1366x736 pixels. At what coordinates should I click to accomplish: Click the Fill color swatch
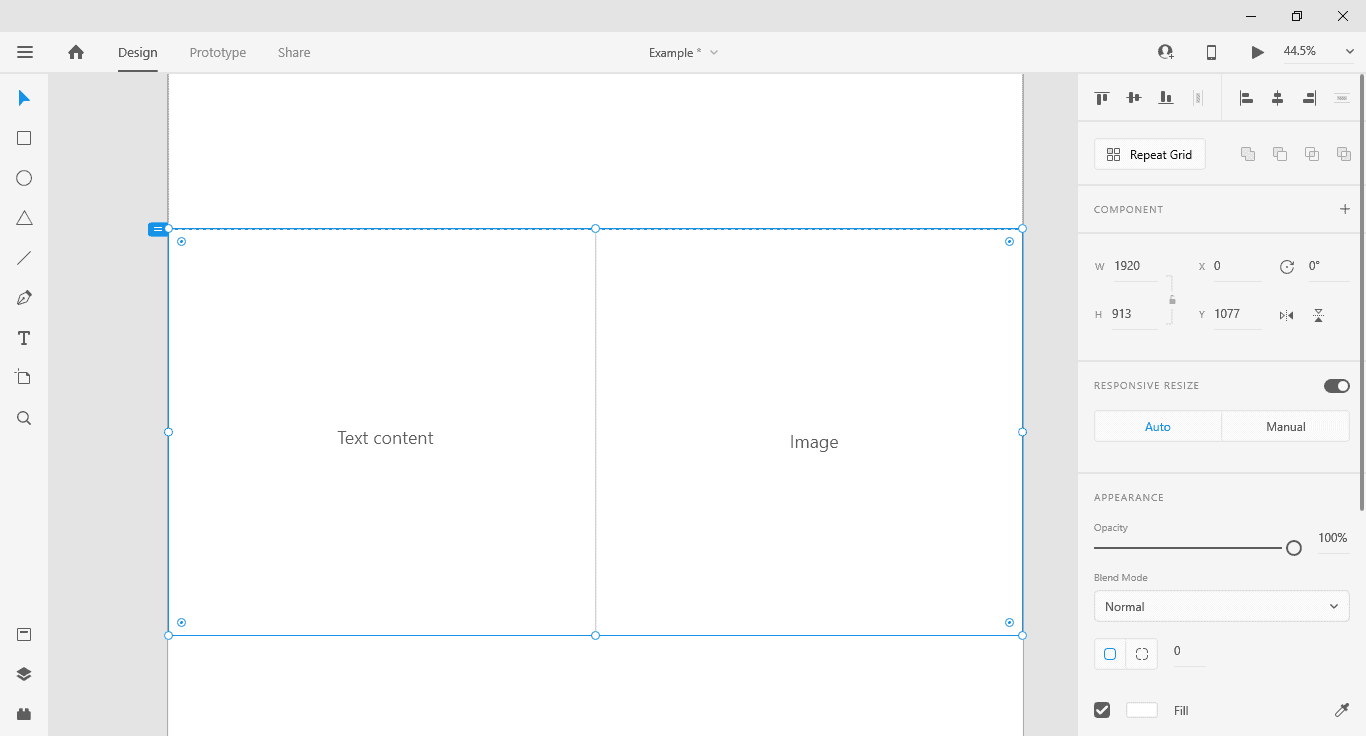pos(1142,710)
